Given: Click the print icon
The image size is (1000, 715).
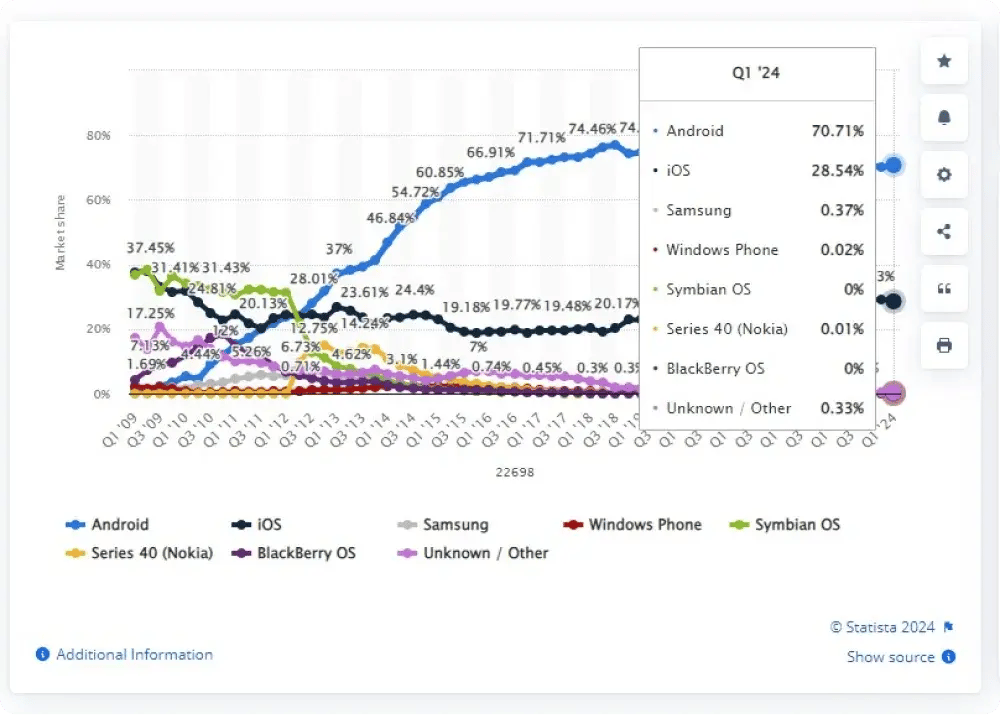Looking at the screenshot, I should (944, 346).
